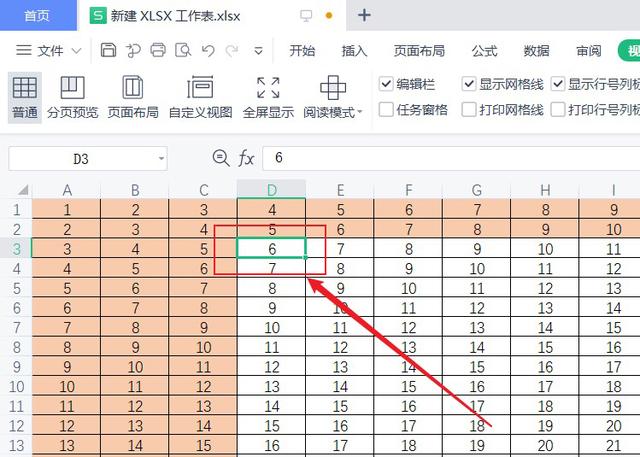The width and height of the screenshot is (640, 457).
Task: Check 打印行号列标 print headings checkbox
Action: tap(558, 109)
